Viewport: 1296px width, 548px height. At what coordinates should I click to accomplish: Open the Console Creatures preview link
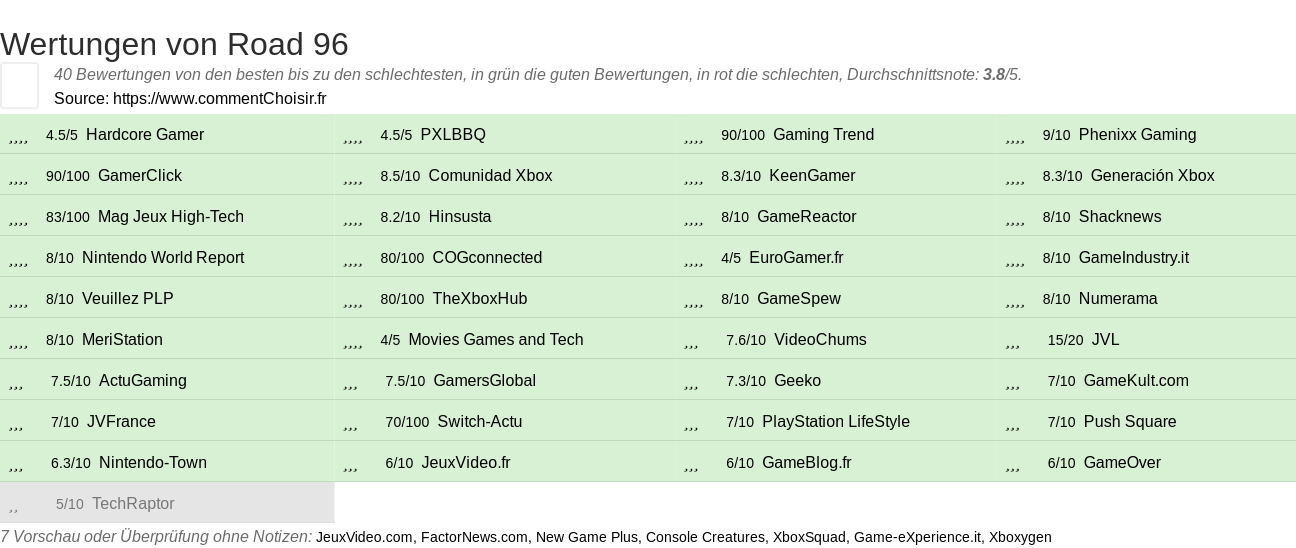[x=705, y=537]
